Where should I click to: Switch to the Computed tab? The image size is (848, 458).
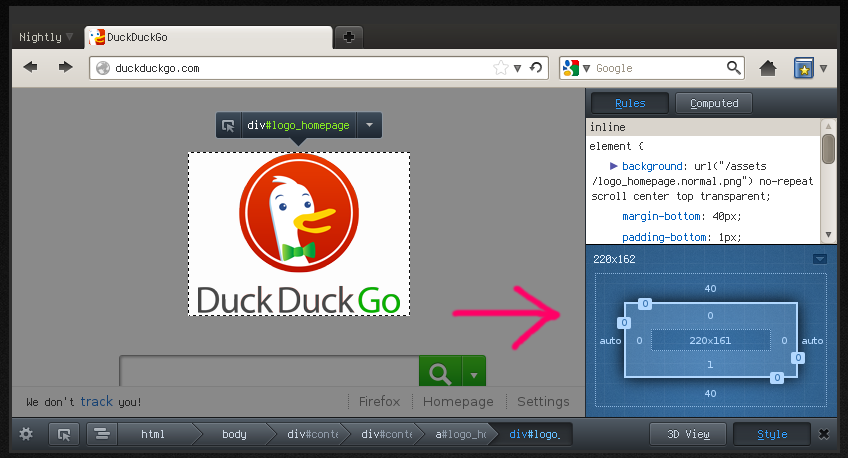coord(714,103)
